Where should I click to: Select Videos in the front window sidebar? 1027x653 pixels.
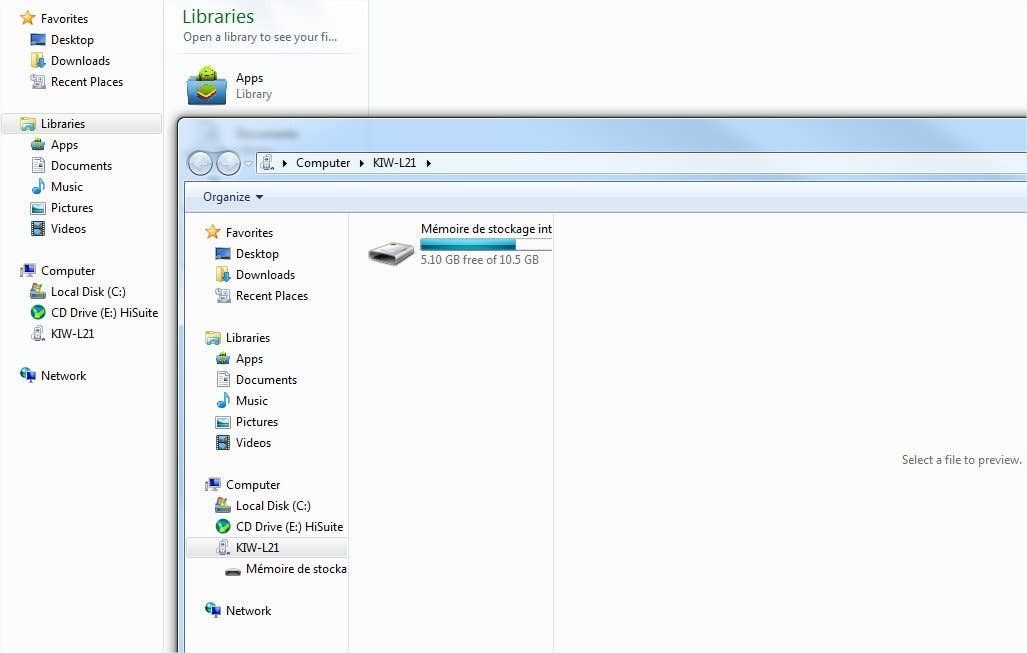tap(253, 443)
